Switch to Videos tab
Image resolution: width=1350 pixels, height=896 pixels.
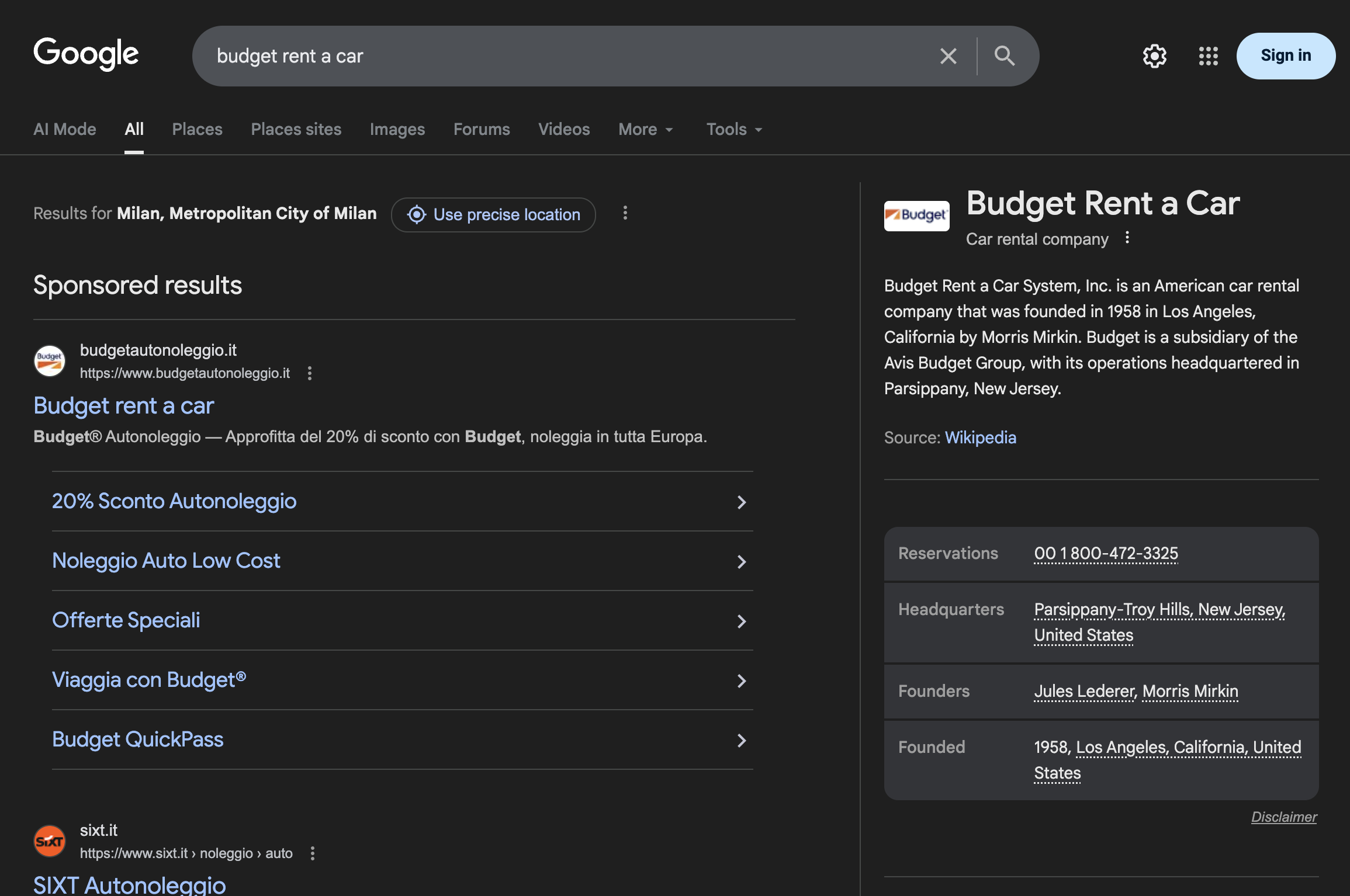(564, 129)
